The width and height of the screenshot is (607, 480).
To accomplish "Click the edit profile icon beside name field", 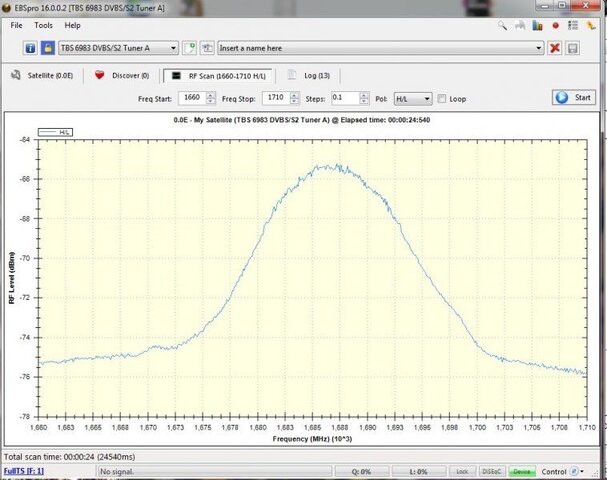I will 207,48.
